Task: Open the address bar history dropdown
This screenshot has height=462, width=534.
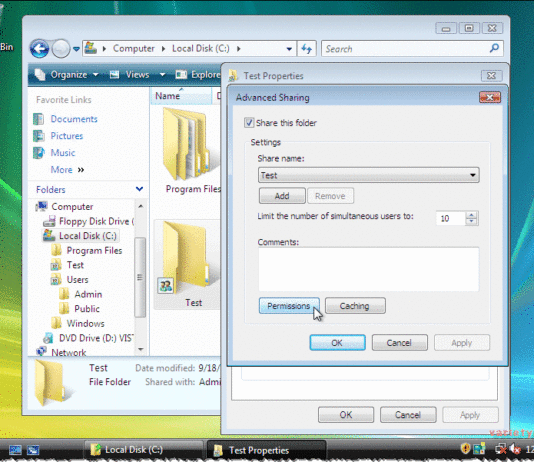Action: [x=289, y=49]
